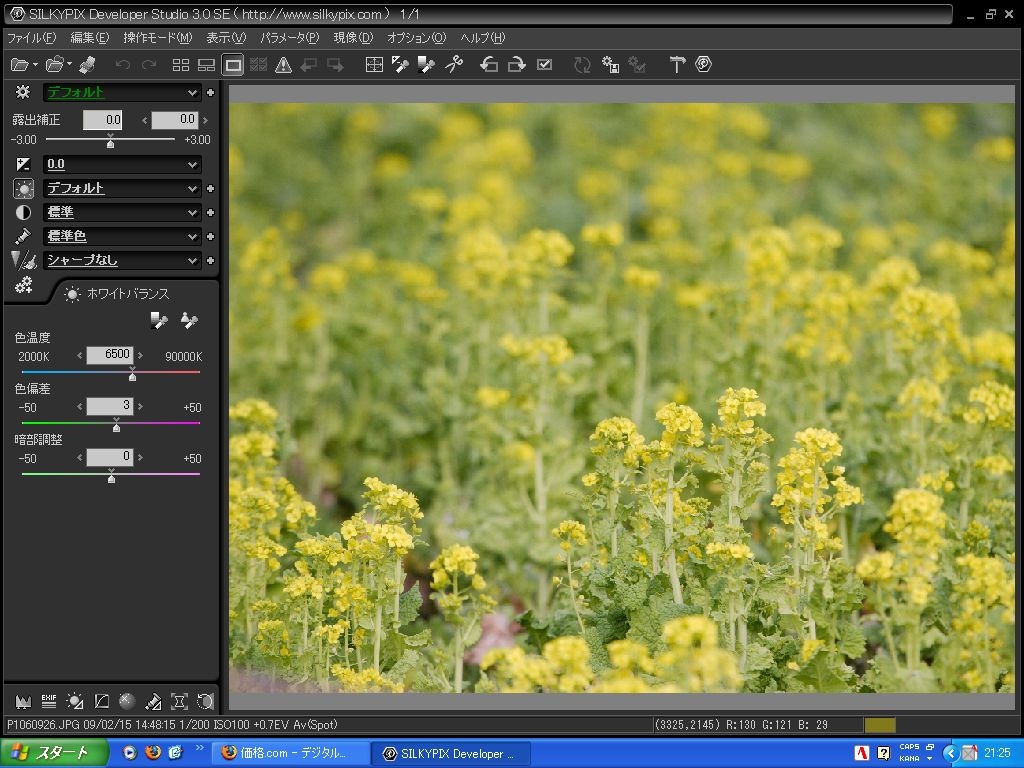Select the trimming scissors tool
Screen dimensions: 1024x768
coord(454,65)
